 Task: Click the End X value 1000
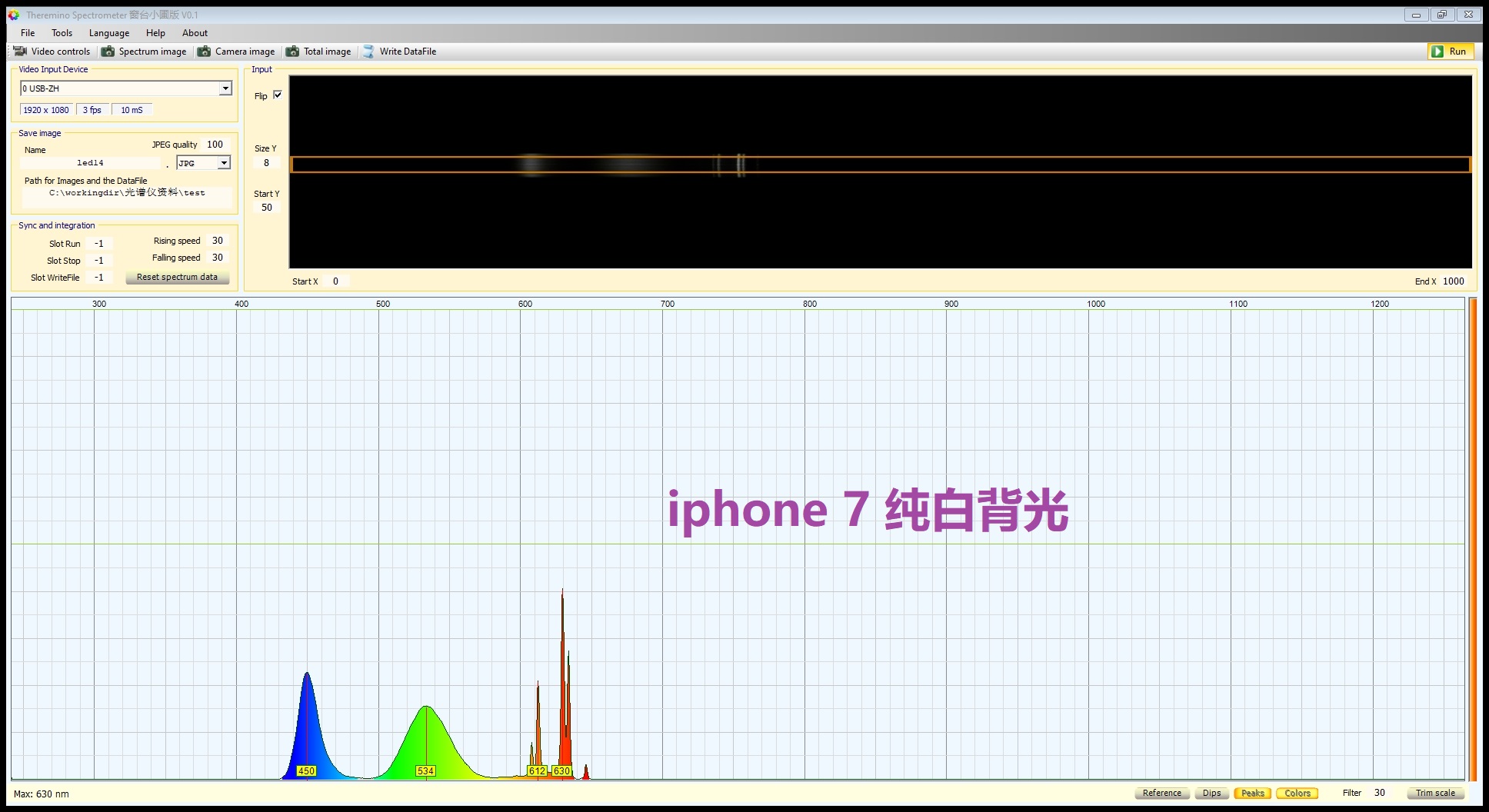point(1453,281)
